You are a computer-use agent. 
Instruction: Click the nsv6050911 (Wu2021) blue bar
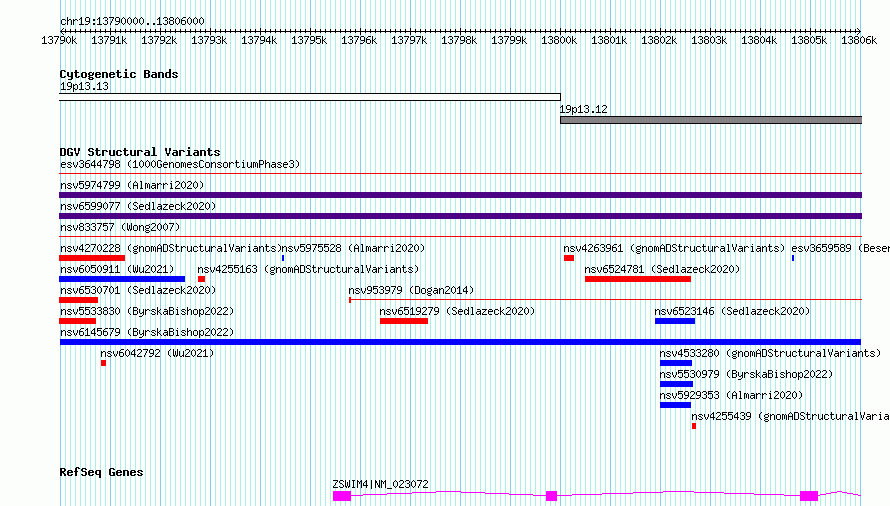pos(122,279)
